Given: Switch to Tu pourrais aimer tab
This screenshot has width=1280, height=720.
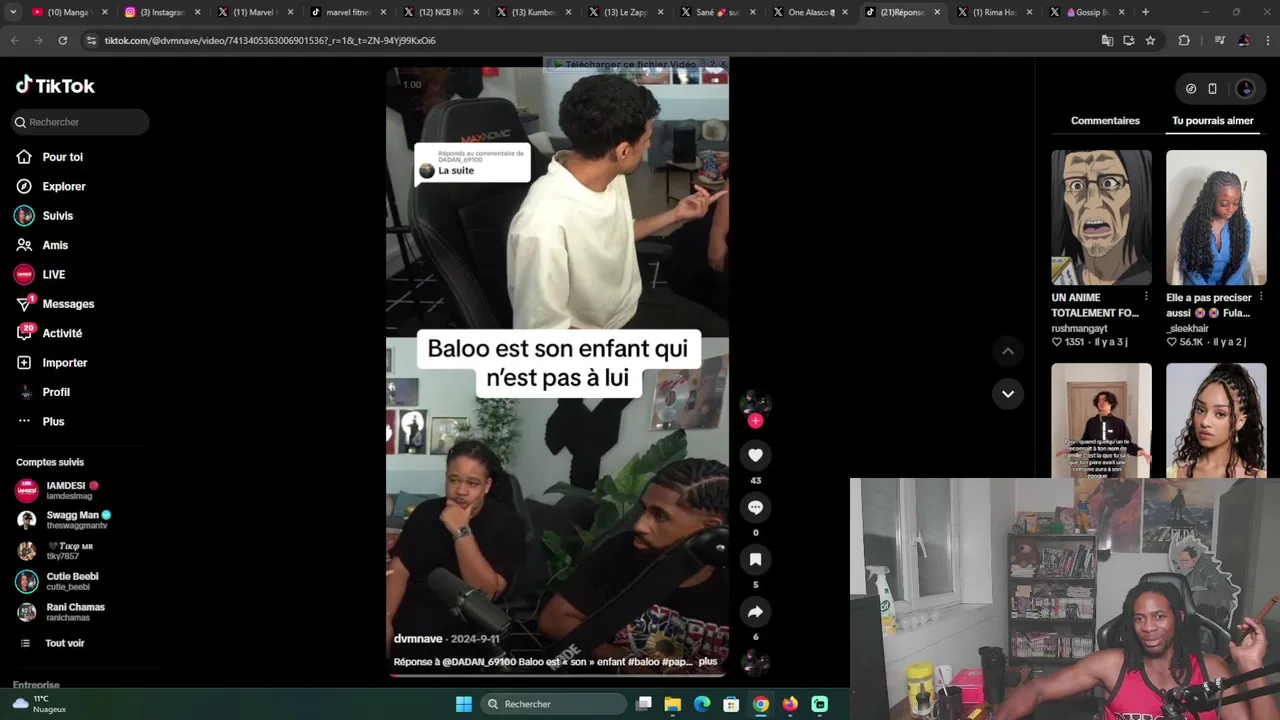Looking at the screenshot, I should (1212, 121).
